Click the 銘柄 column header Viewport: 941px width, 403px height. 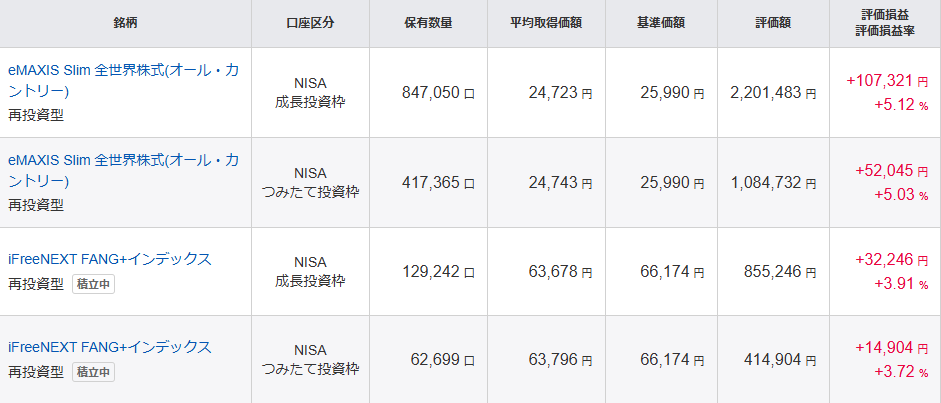point(125,23)
